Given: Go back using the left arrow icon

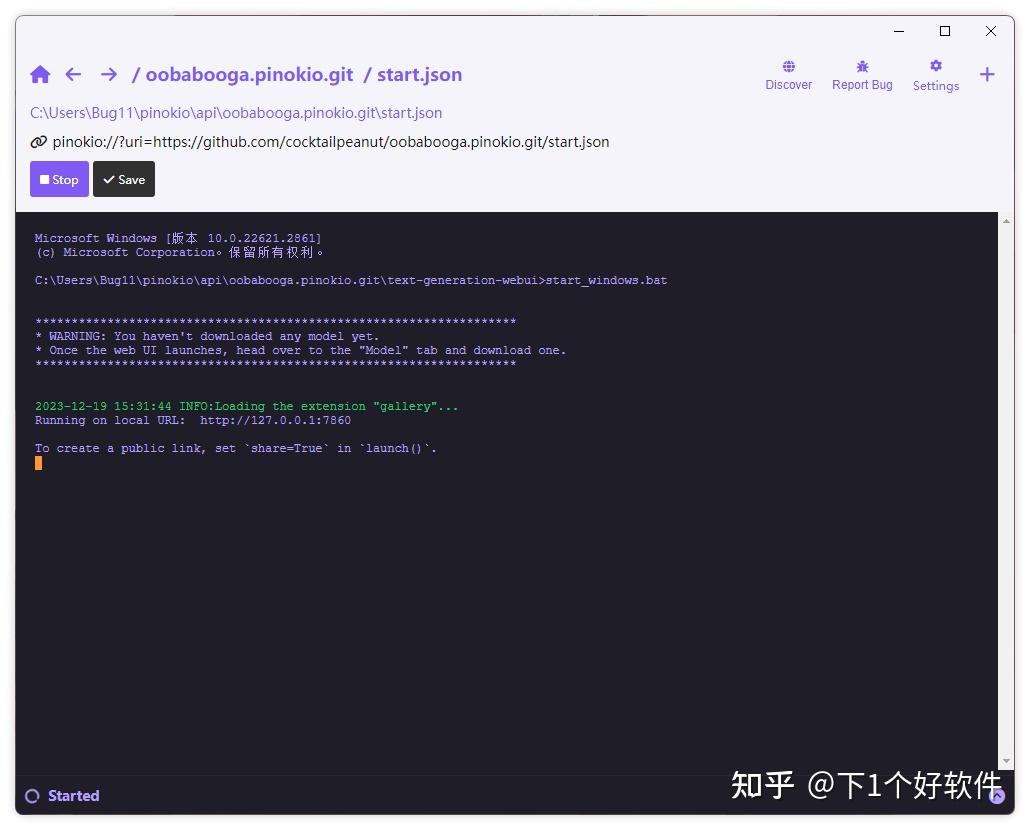Looking at the screenshot, I should point(73,74).
